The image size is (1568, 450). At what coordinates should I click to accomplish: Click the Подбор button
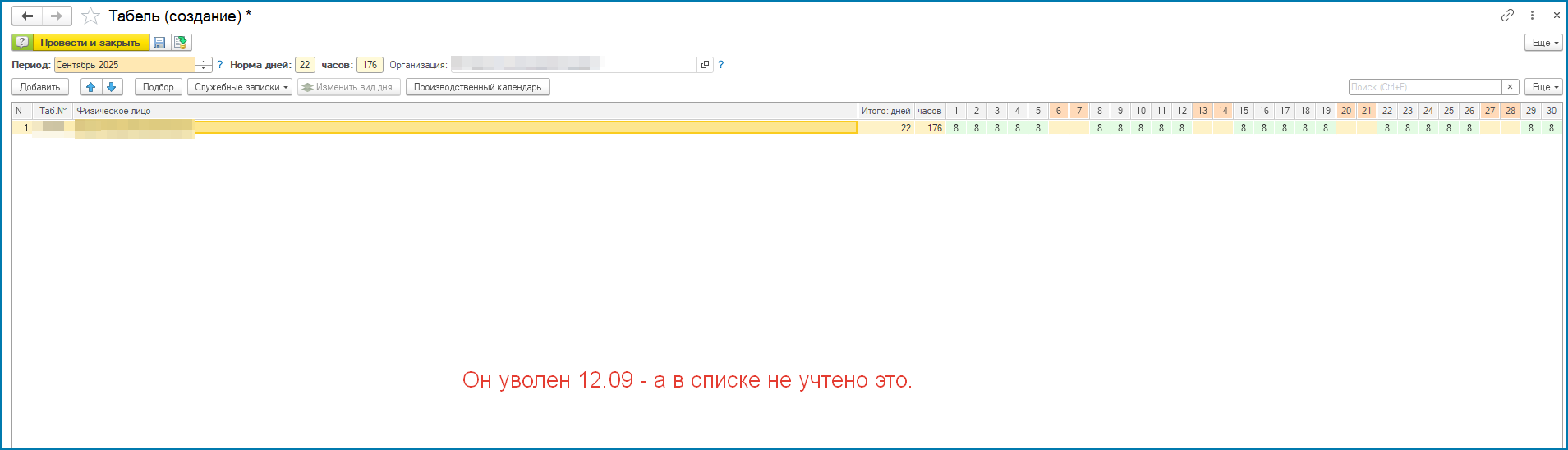(x=158, y=87)
